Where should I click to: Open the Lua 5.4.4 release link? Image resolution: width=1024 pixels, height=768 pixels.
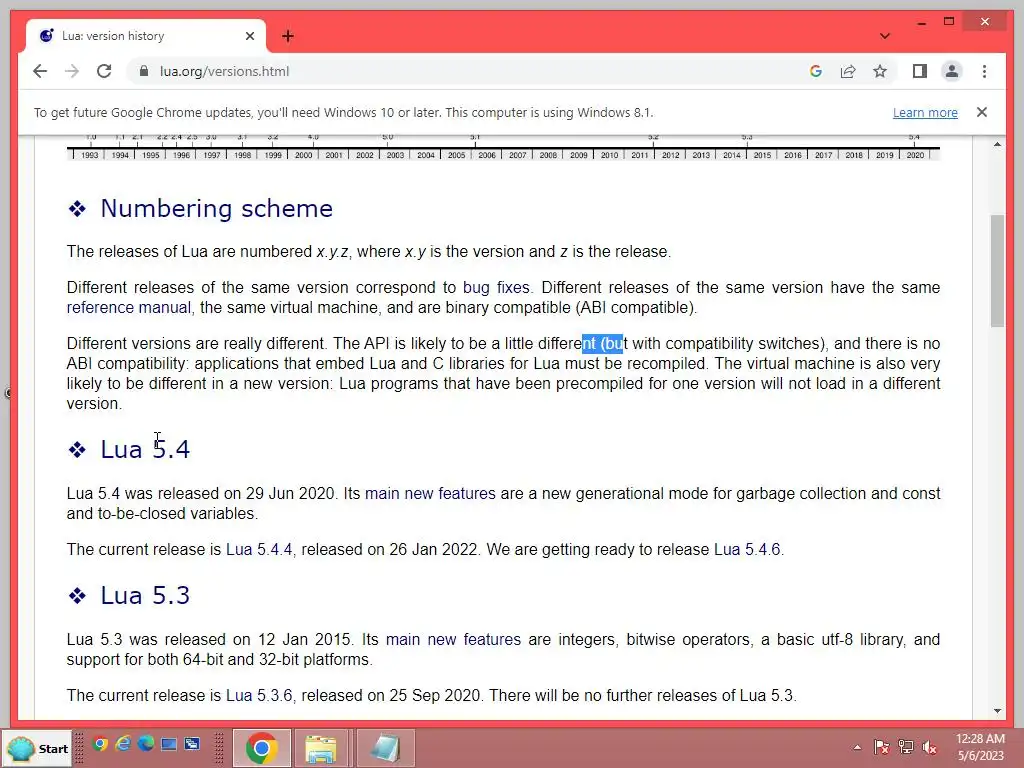[259, 549]
